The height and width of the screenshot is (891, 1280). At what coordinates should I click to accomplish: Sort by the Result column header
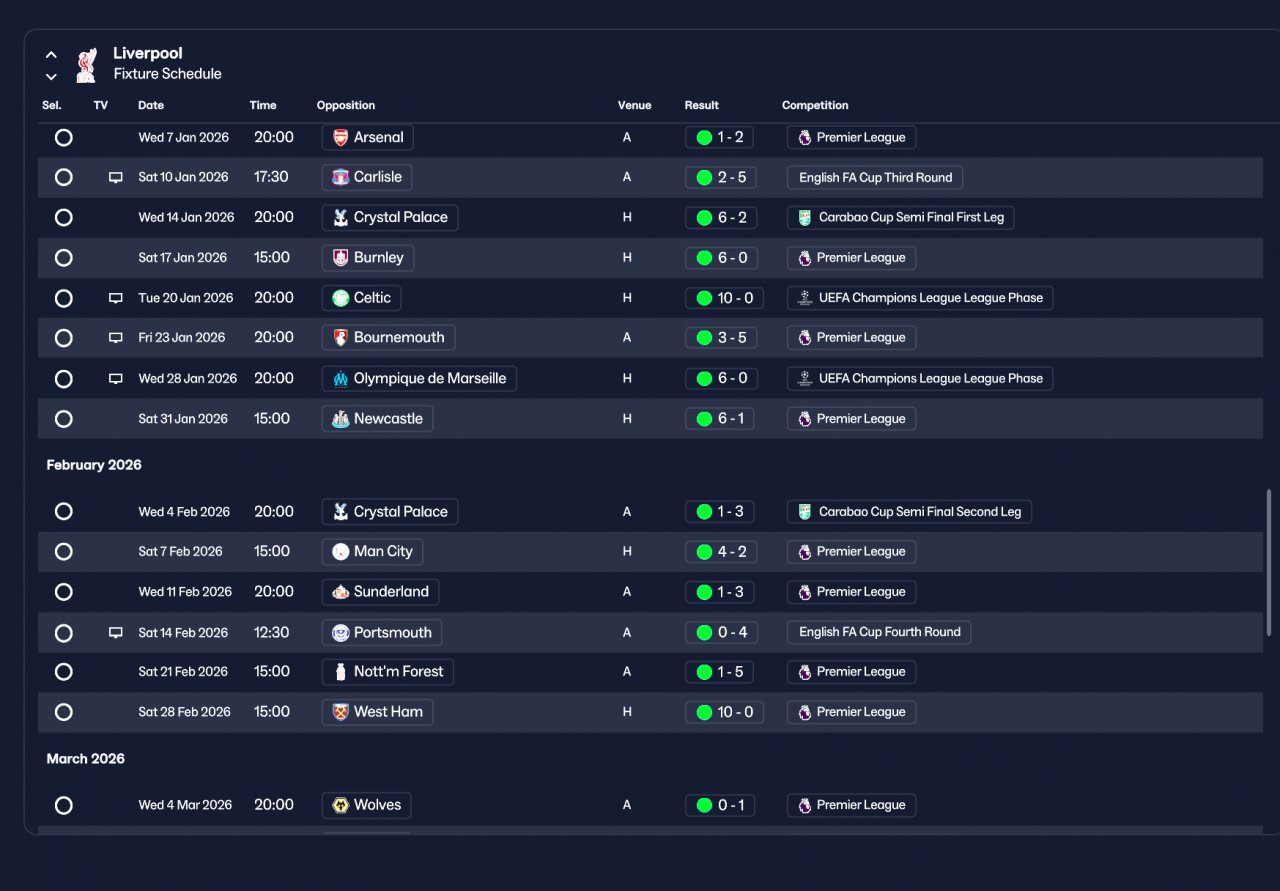(x=702, y=105)
